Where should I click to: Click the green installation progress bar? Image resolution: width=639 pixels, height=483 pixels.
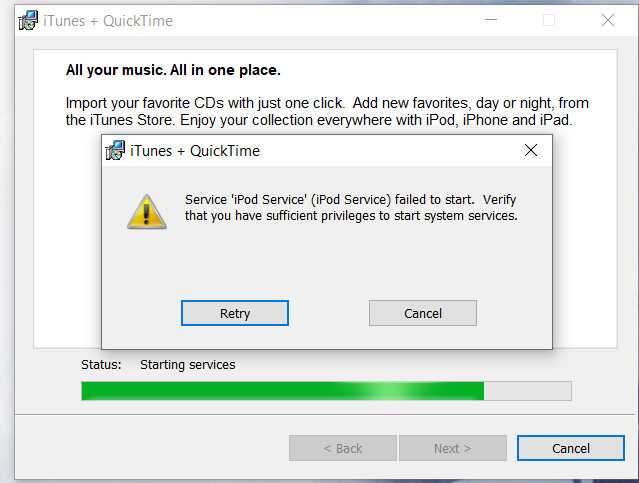pyautogui.click(x=326, y=391)
